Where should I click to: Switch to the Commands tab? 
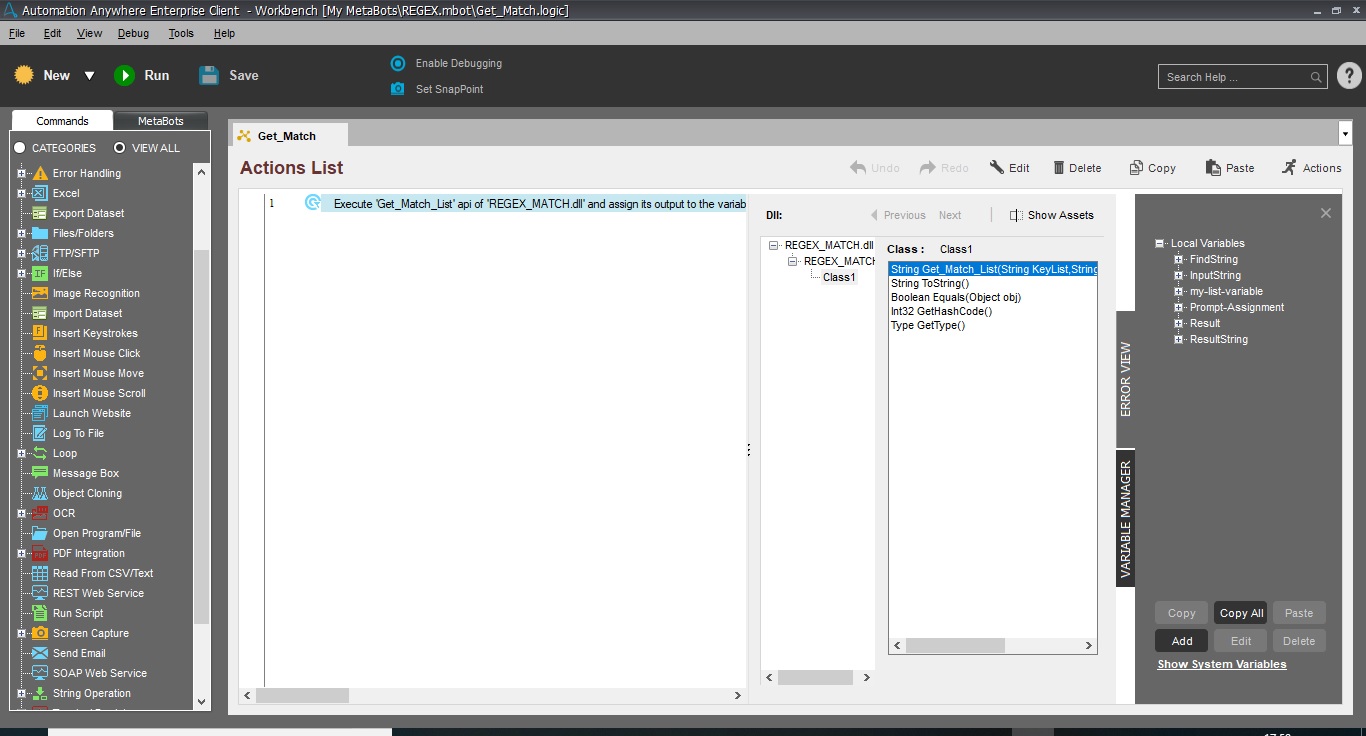coord(62,121)
